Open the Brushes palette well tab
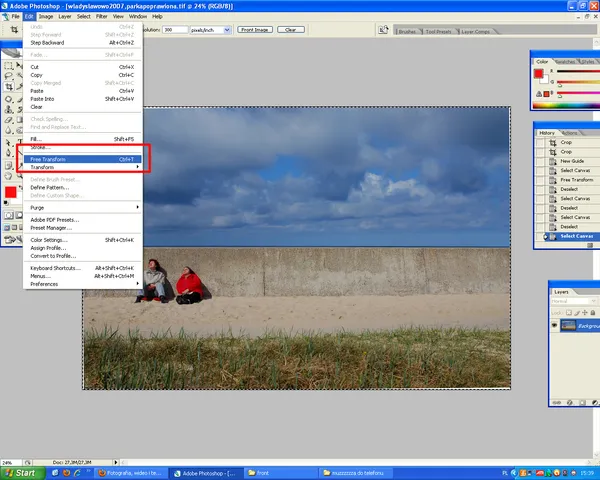The height and width of the screenshot is (480, 600). (x=407, y=31)
